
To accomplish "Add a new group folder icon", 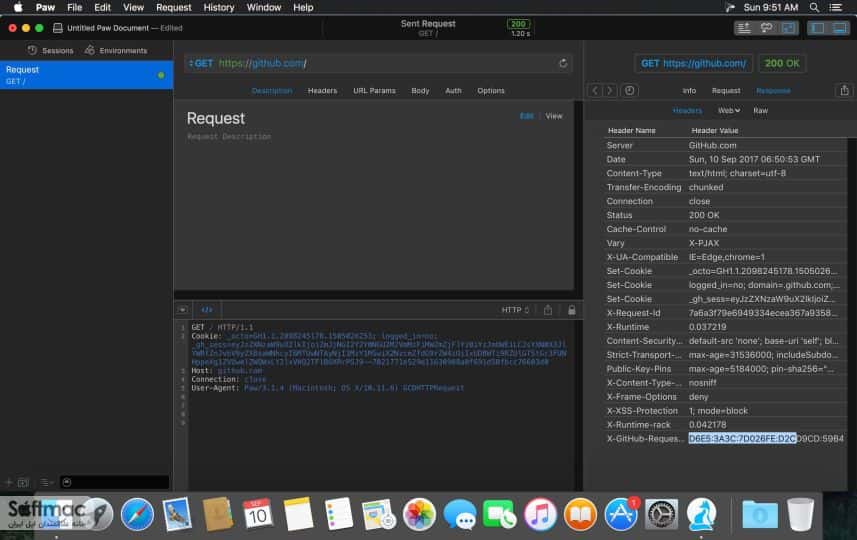I will (x=24, y=483).
